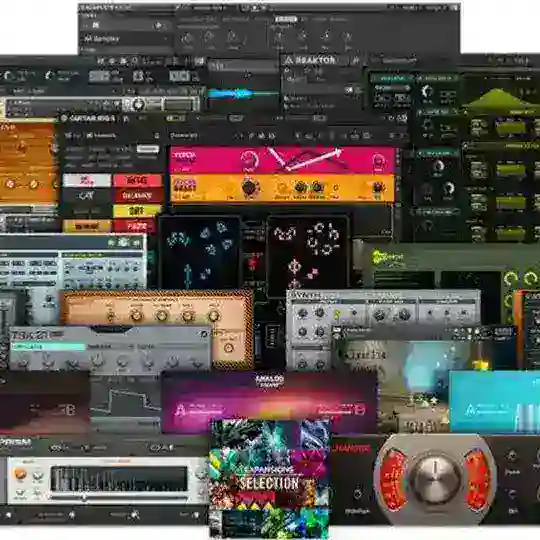Click the lone knob in lower amp panel
This screenshot has height=540, width=540.
(228, 347)
